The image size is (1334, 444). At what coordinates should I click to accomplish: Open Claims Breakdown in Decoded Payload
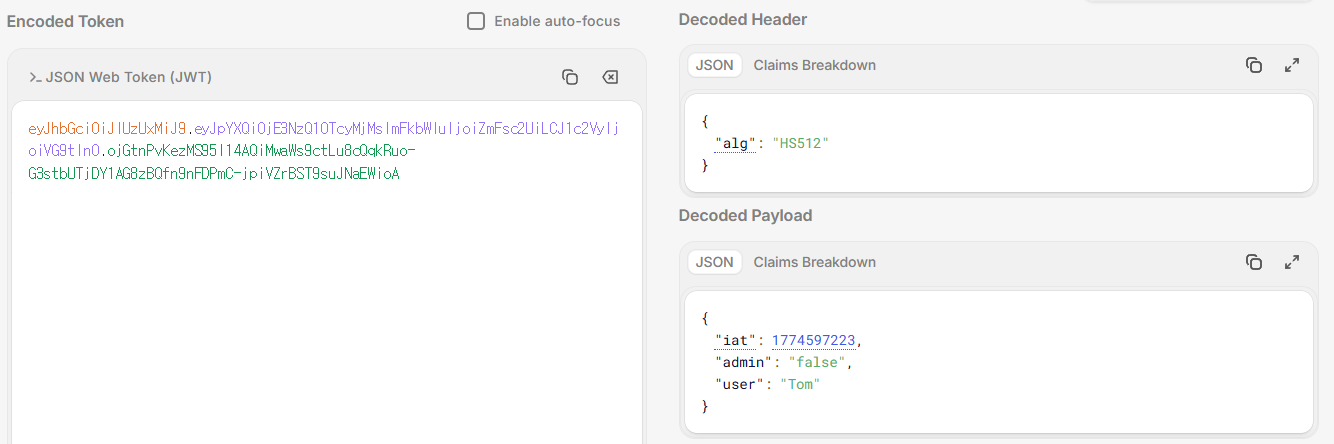tap(814, 262)
